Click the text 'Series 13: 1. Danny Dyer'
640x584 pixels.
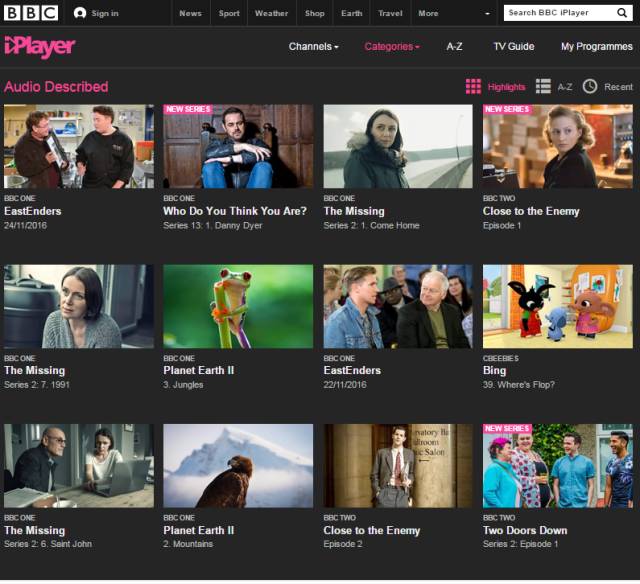213,225
